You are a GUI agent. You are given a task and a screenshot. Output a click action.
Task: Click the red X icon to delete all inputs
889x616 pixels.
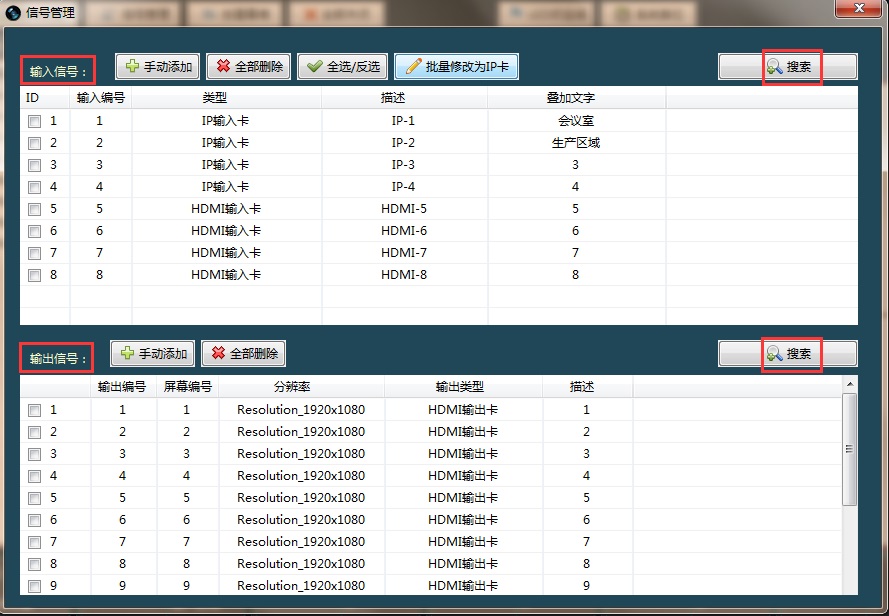(x=222, y=67)
